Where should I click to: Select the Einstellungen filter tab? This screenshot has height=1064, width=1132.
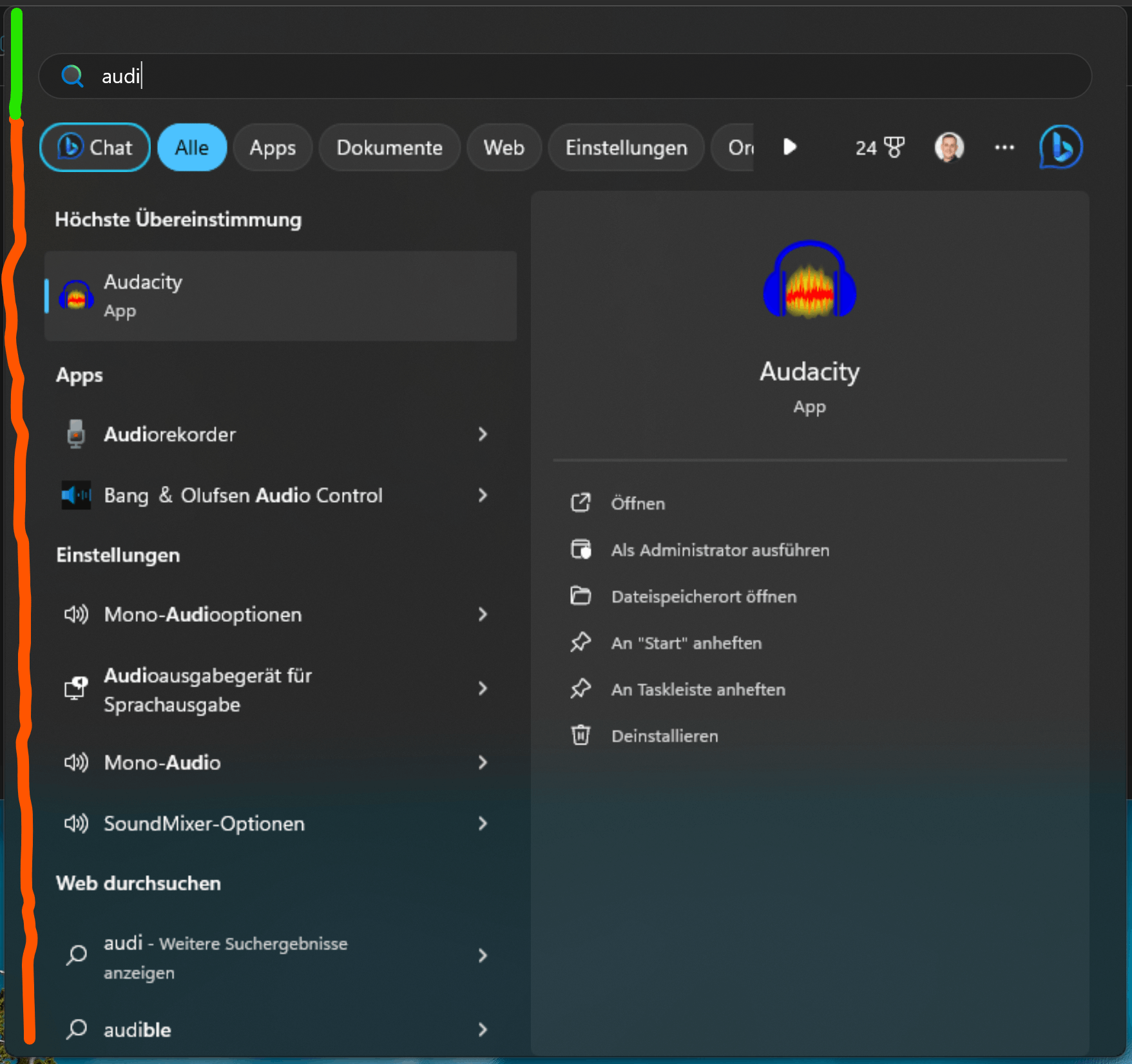pos(626,147)
